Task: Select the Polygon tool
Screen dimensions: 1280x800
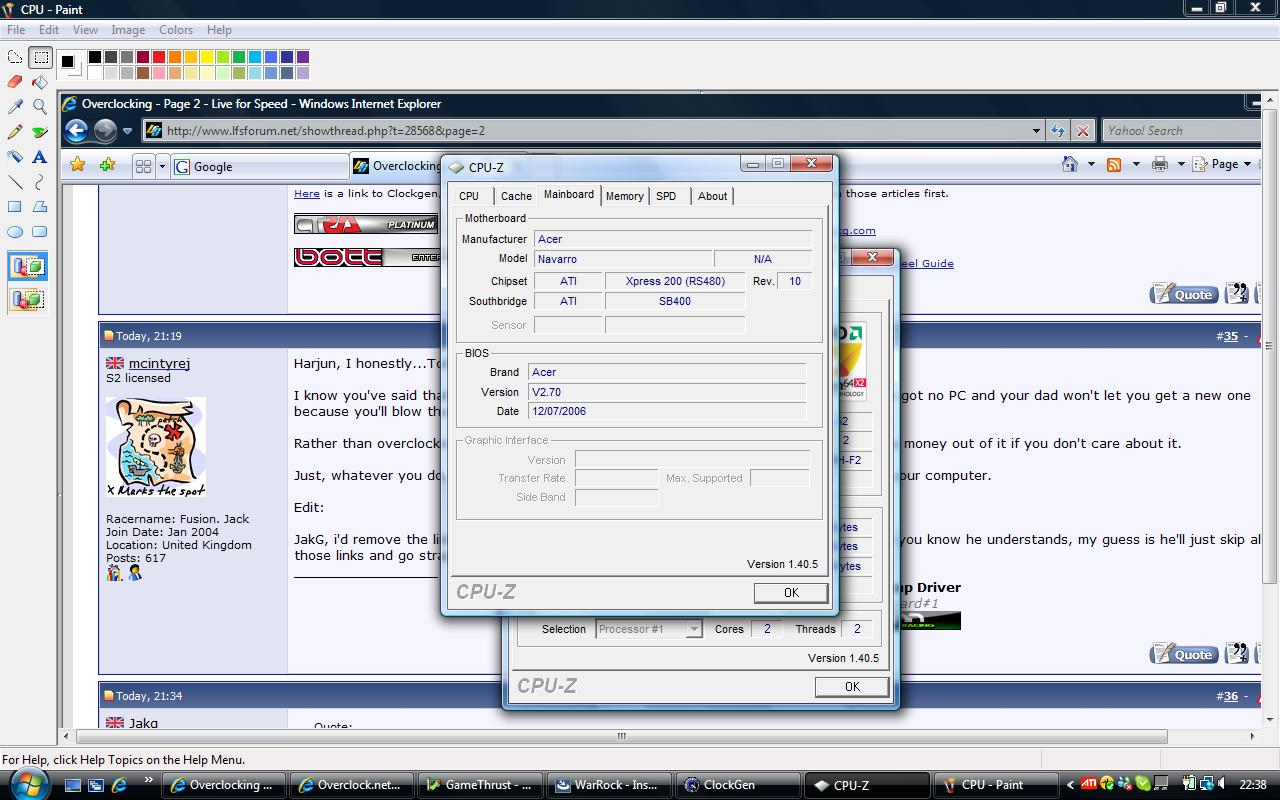Action: [40, 207]
